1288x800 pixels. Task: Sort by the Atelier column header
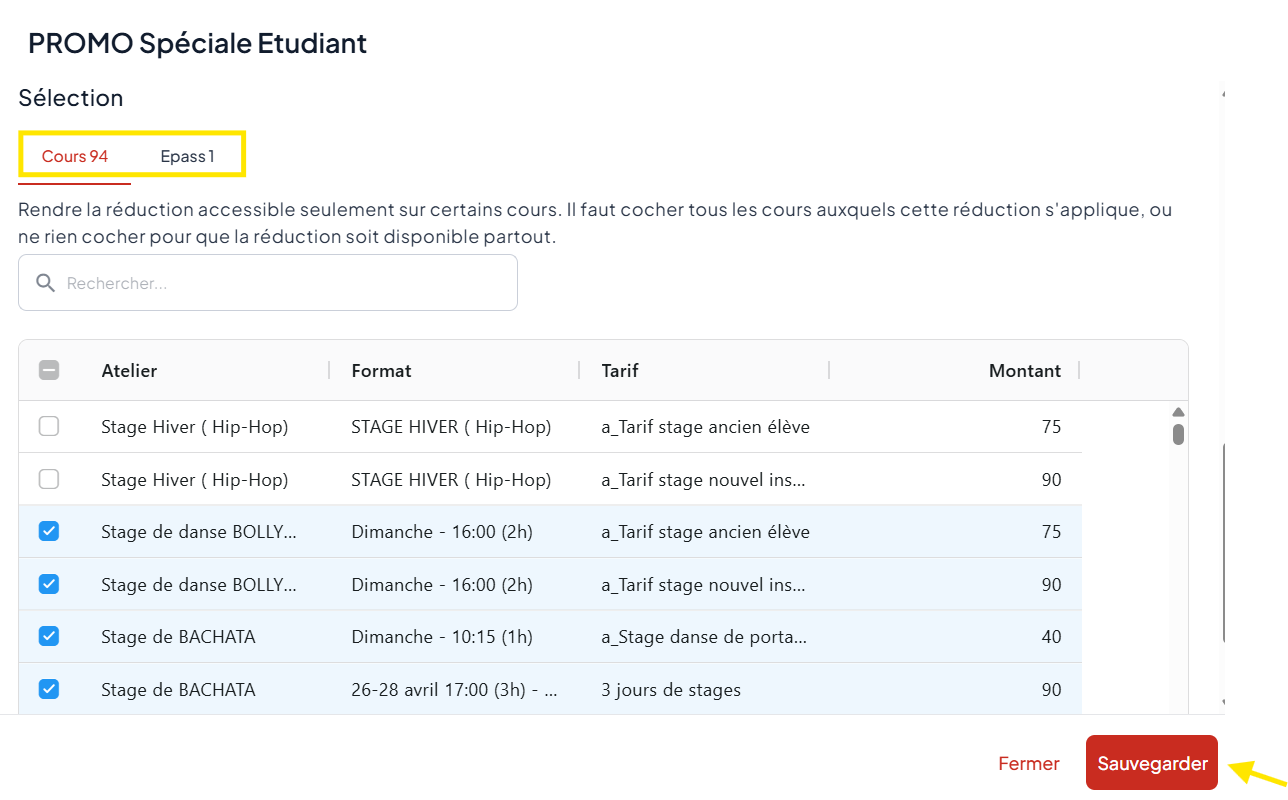point(129,370)
